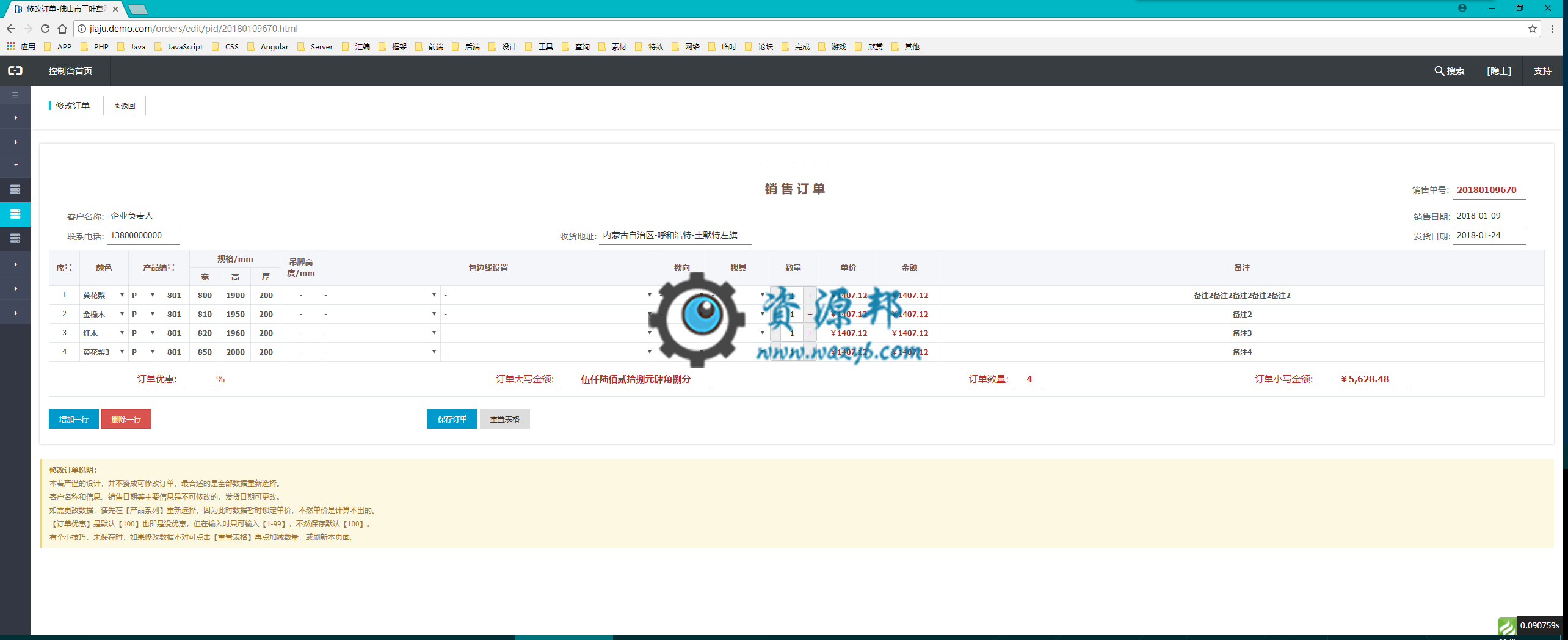Open the highlighted active stack icon in sidebar

tap(15, 214)
